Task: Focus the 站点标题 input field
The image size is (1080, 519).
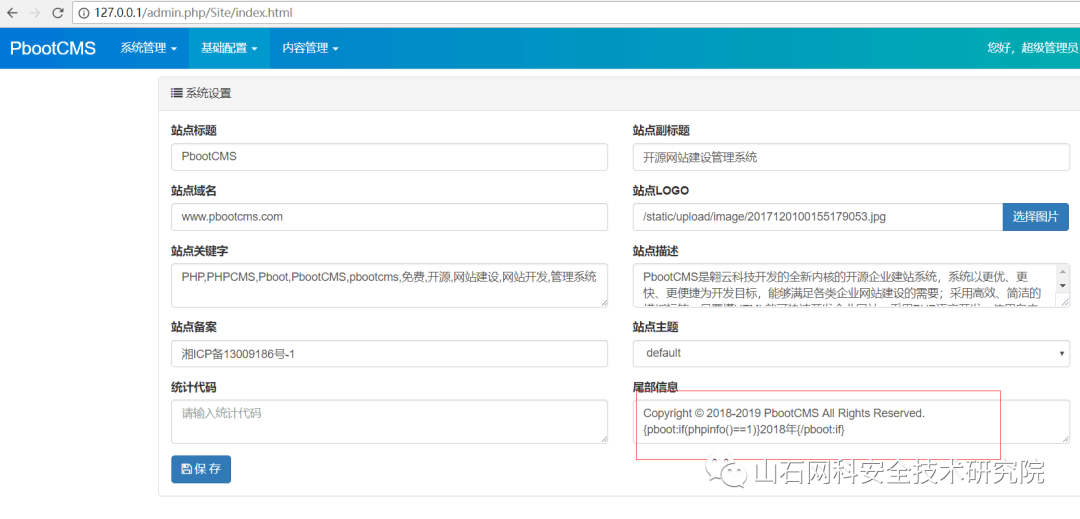Action: tap(389, 157)
